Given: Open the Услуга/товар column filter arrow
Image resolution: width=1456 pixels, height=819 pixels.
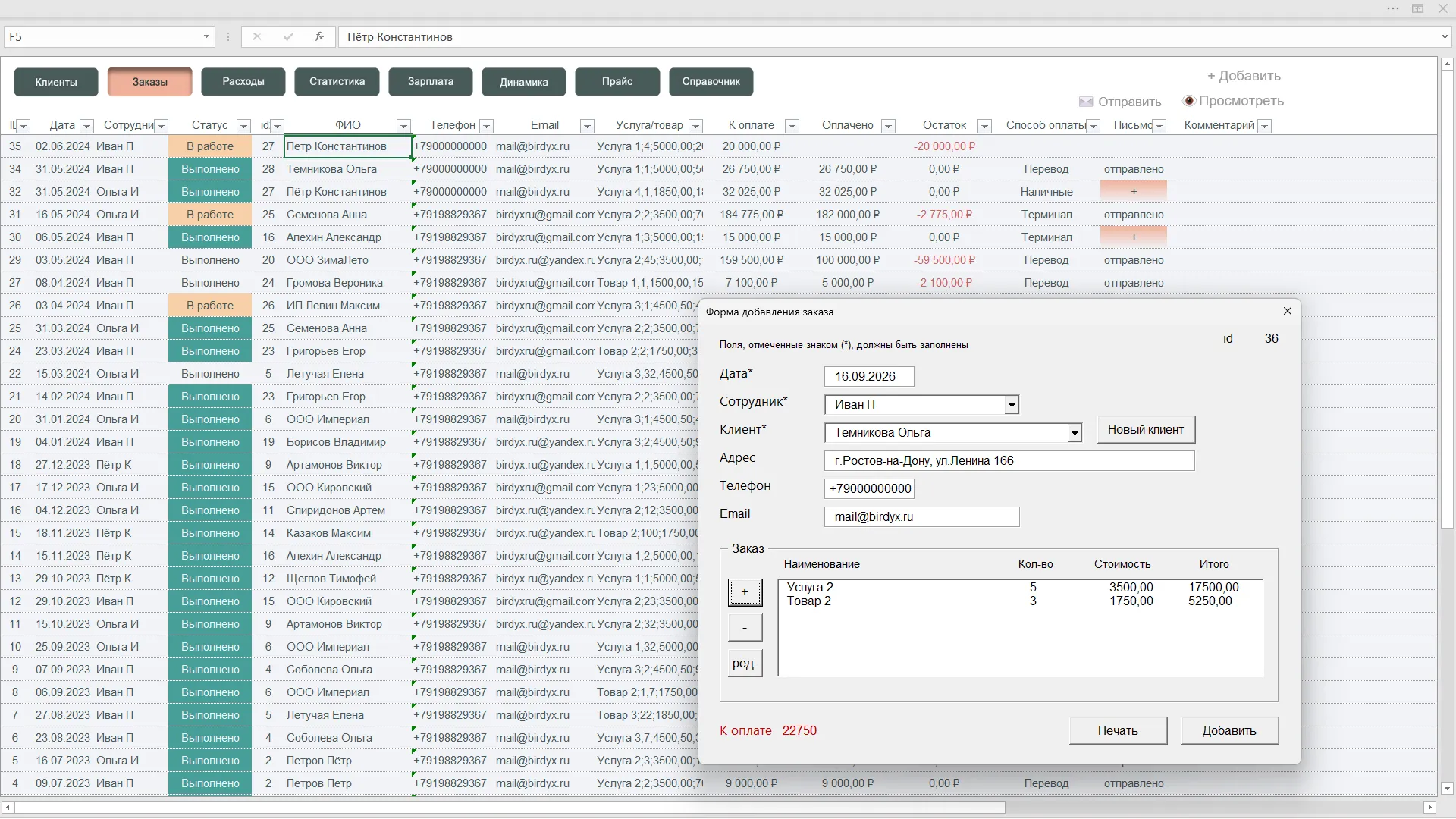Looking at the screenshot, I should pyautogui.click(x=696, y=126).
